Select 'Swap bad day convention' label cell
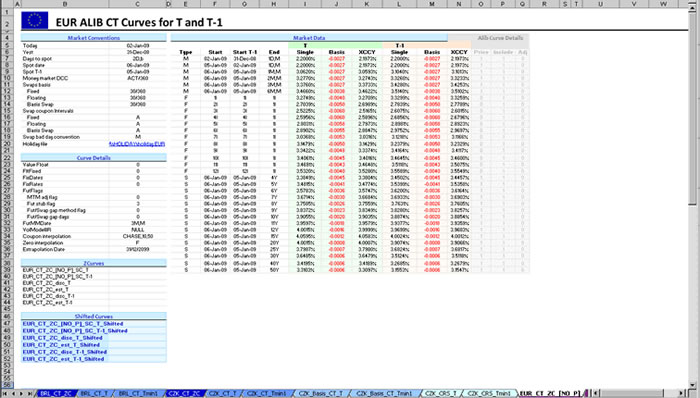The width and height of the screenshot is (700, 398). [65, 137]
